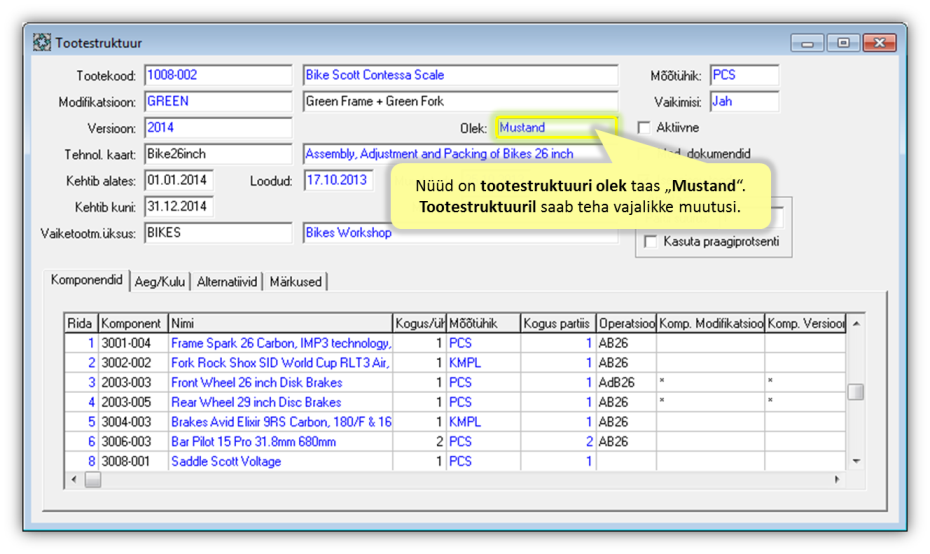Click the horizontal scrollbar thumb

tap(93, 479)
